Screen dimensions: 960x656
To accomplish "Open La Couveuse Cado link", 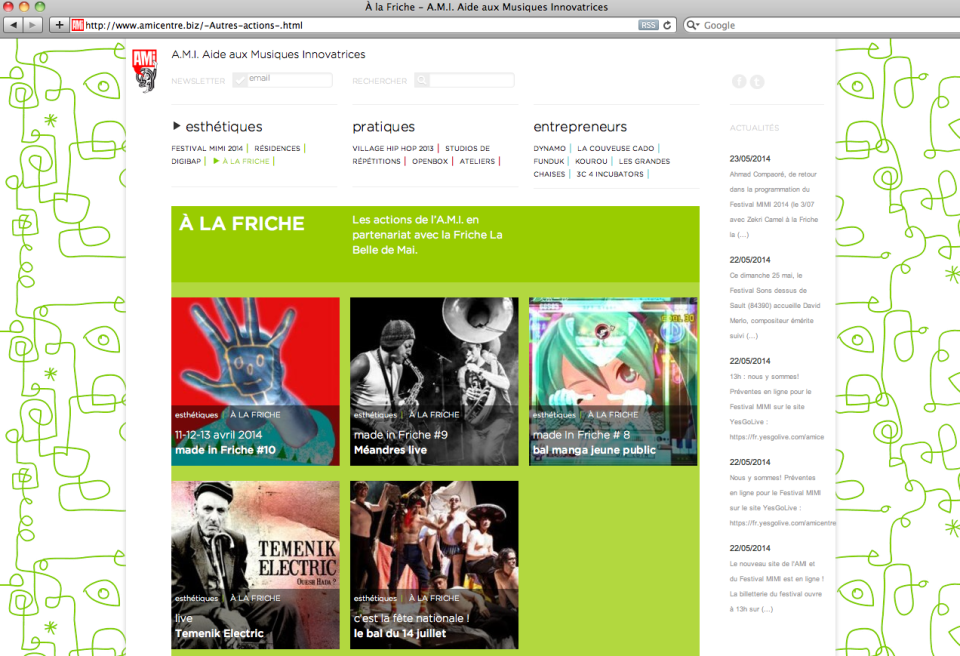I will pos(615,148).
